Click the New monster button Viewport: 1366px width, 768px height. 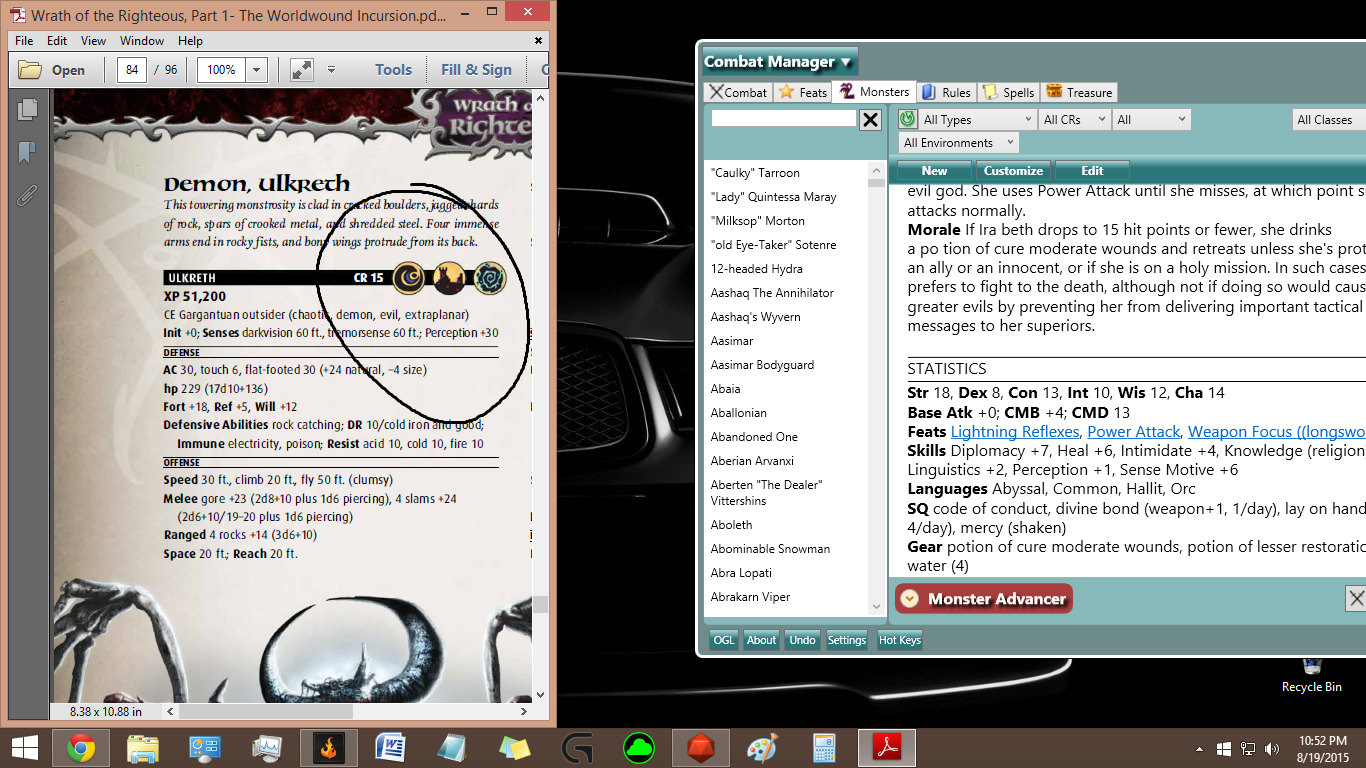click(934, 170)
